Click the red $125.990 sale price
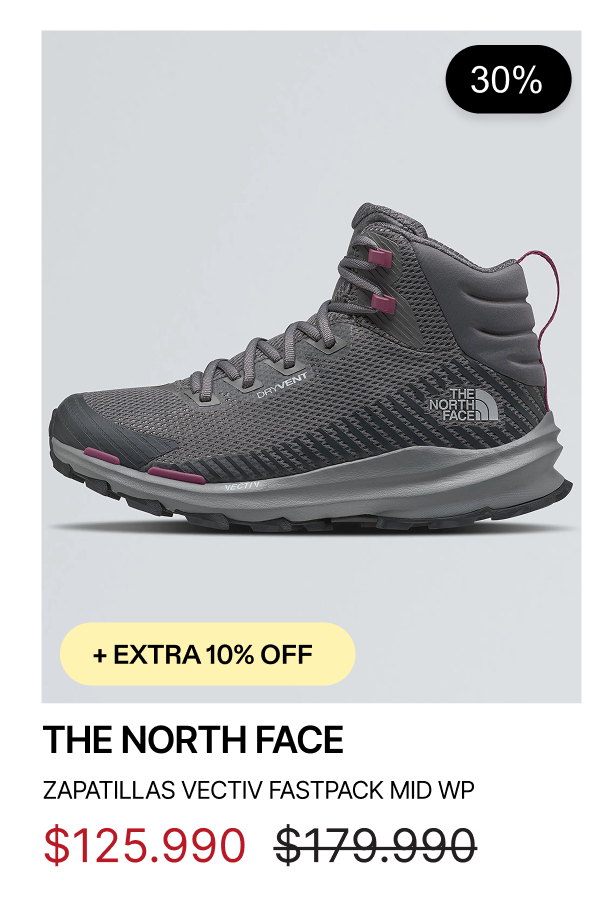This screenshot has width=600, height=901. pyautogui.click(x=145, y=845)
